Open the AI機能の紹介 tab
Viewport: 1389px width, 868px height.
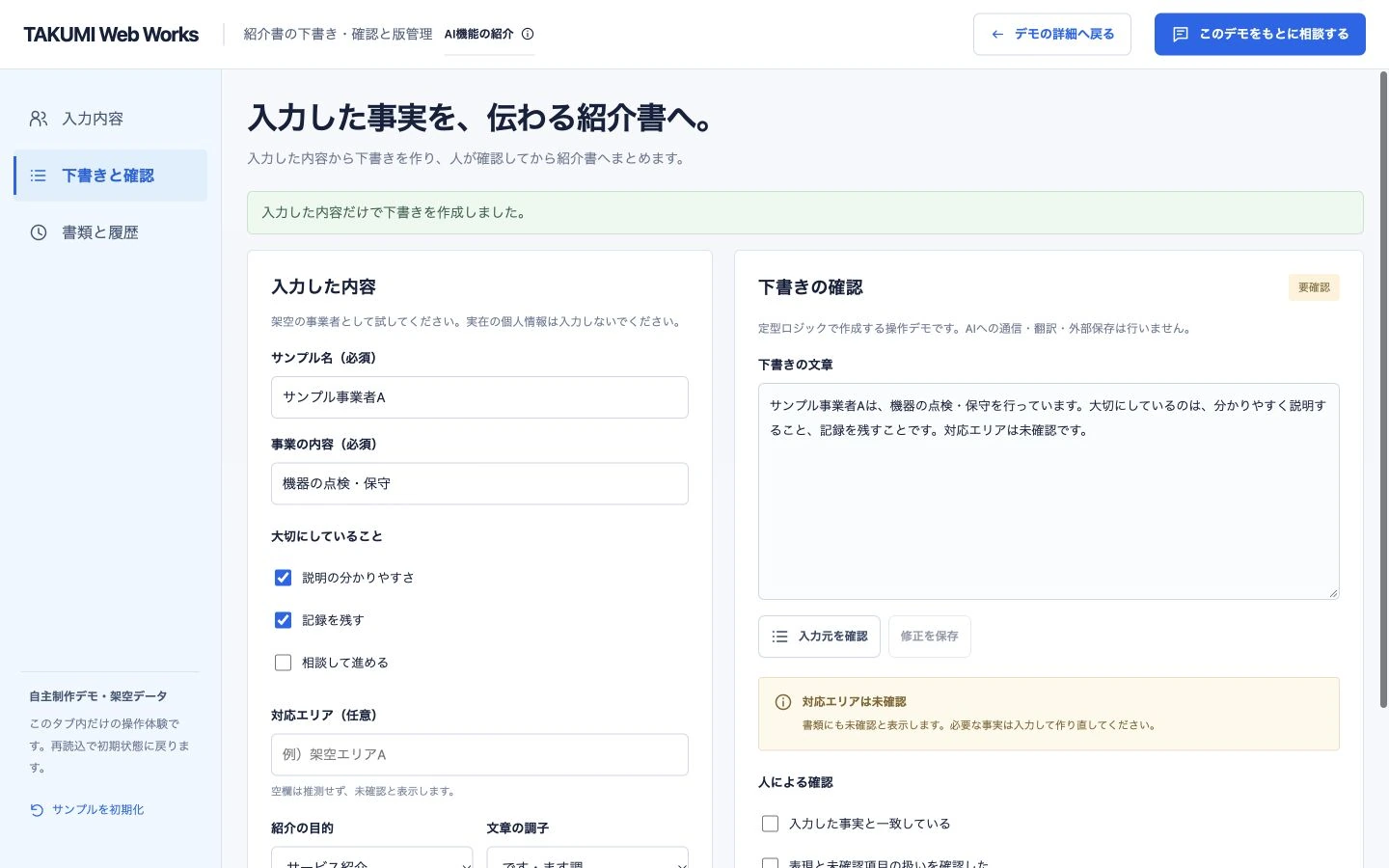click(489, 34)
